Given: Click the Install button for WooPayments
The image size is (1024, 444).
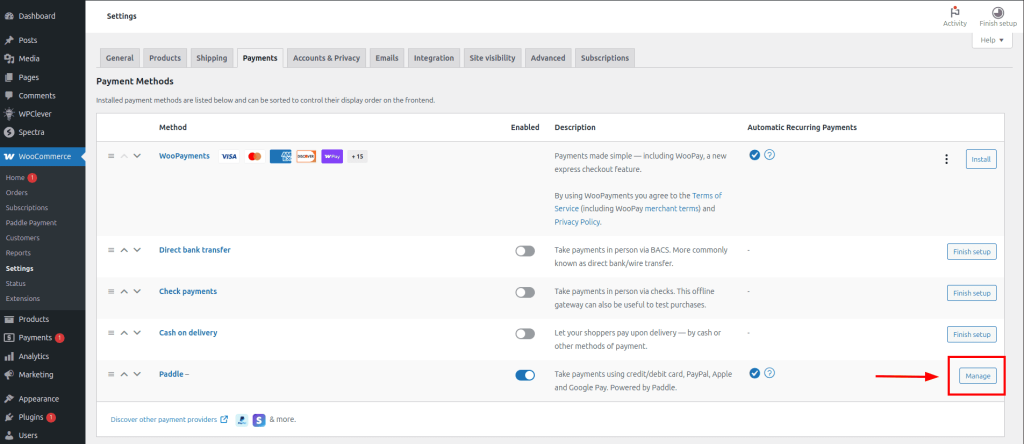Looking at the screenshot, I should (x=981, y=159).
